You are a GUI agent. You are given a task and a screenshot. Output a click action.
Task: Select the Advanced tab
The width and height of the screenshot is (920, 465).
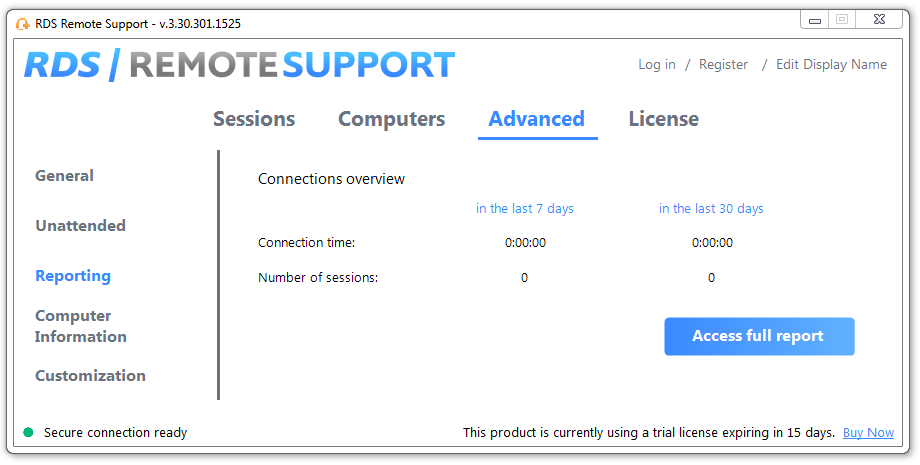537,119
